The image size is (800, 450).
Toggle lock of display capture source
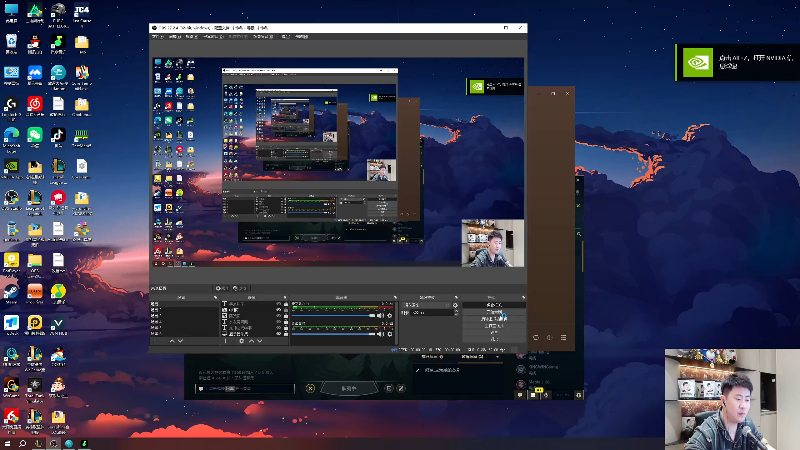(286, 334)
